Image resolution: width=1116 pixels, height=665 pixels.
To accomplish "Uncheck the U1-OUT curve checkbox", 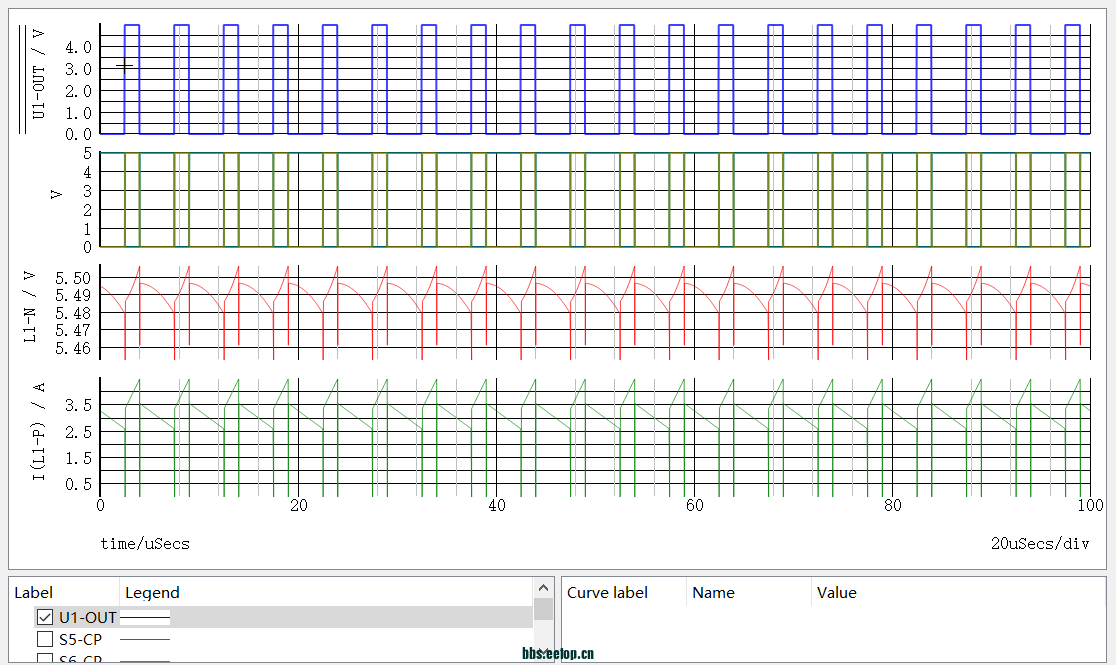I will [x=45, y=617].
